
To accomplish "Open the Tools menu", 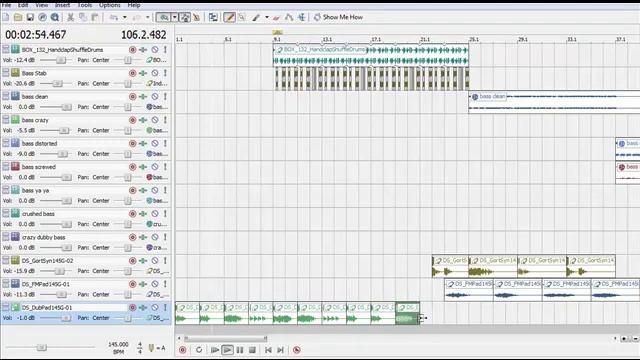I will tap(84, 5).
